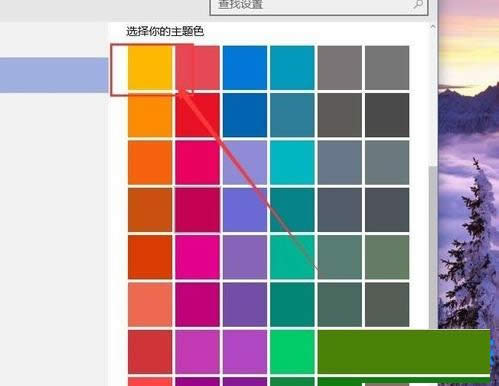
Task: Click the scrollbar up arrow at top
Action: click(433, 26)
